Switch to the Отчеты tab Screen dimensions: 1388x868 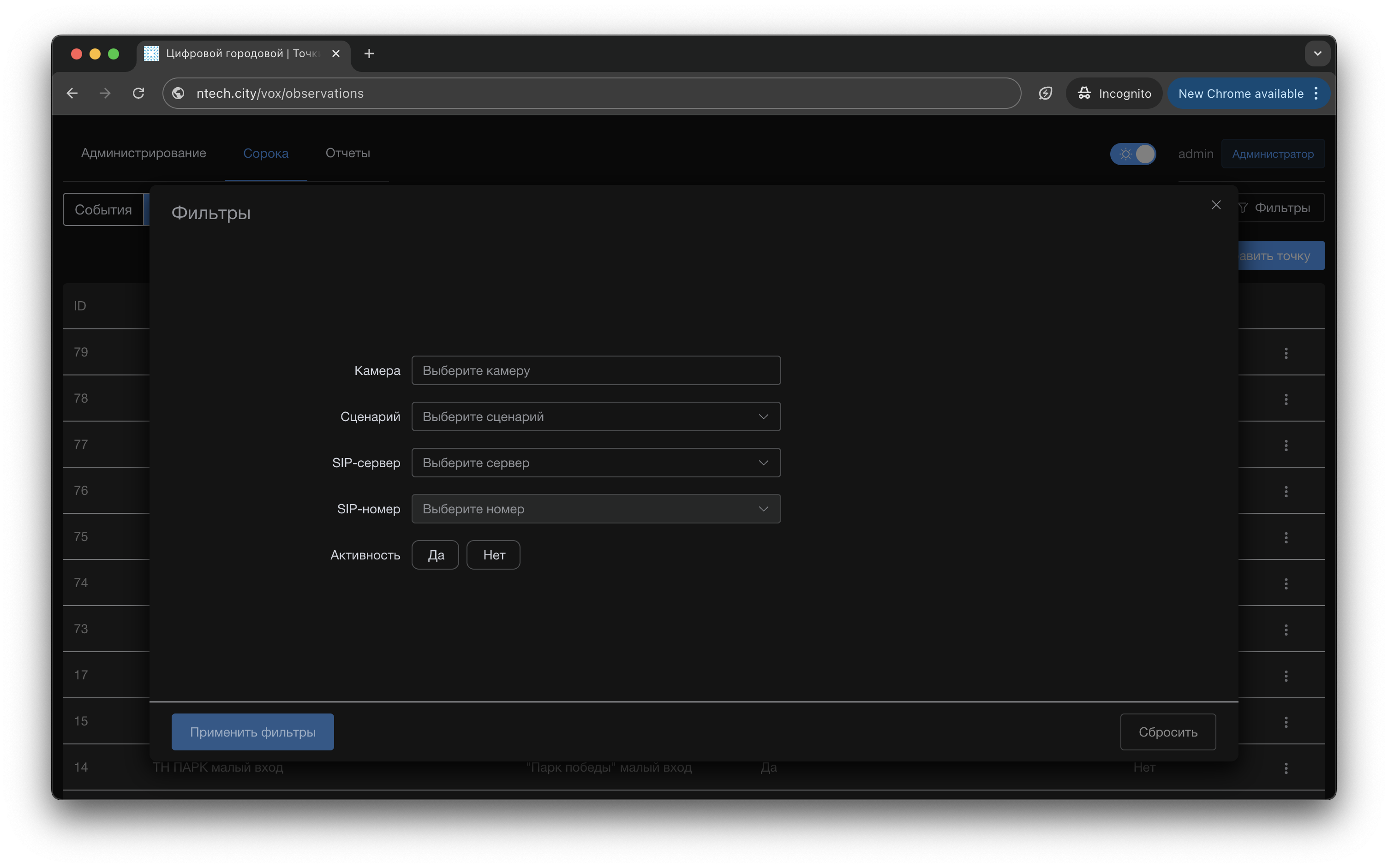(x=347, y=153)
